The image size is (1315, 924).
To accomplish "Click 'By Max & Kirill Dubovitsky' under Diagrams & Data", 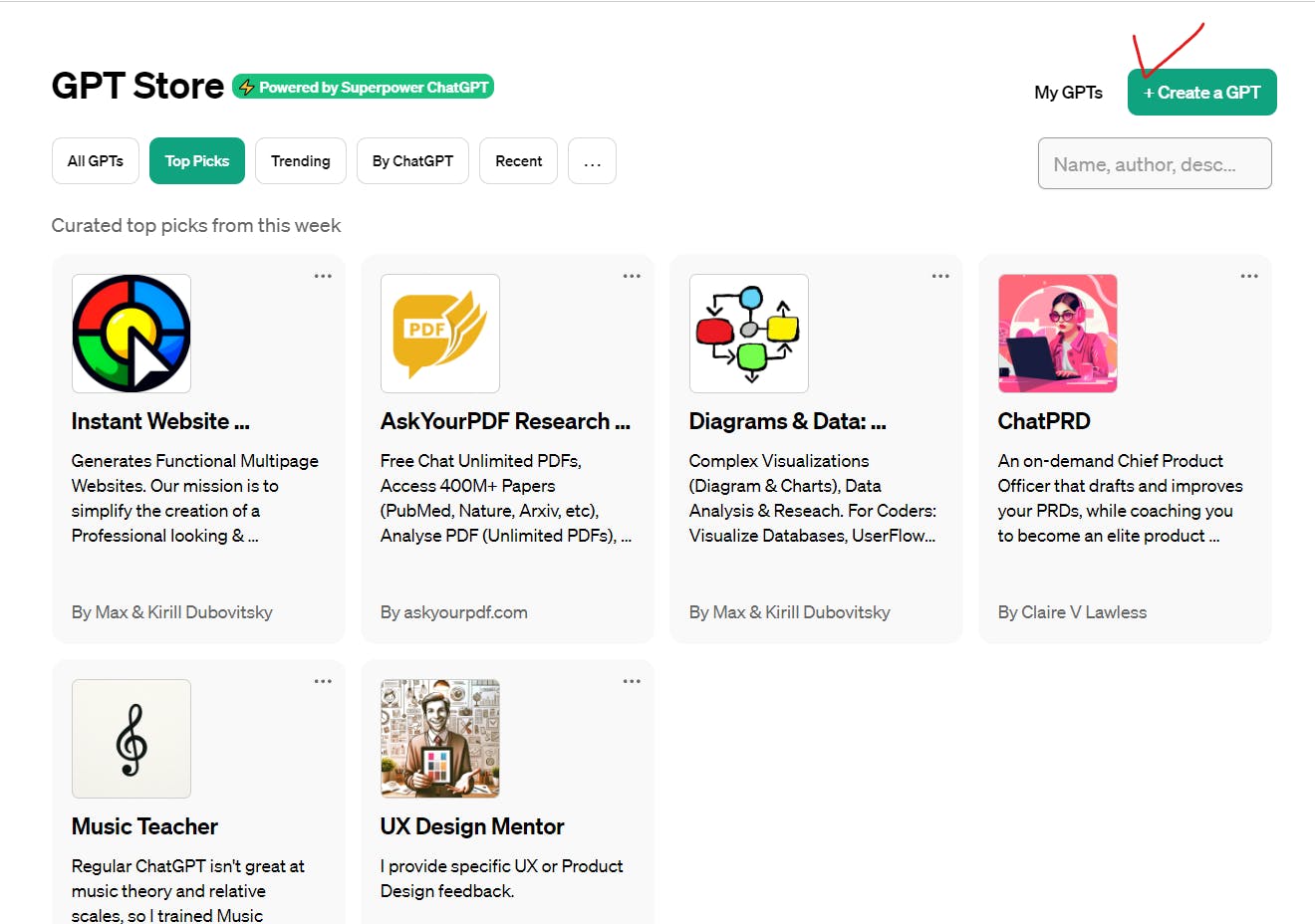I will [790, 612].
